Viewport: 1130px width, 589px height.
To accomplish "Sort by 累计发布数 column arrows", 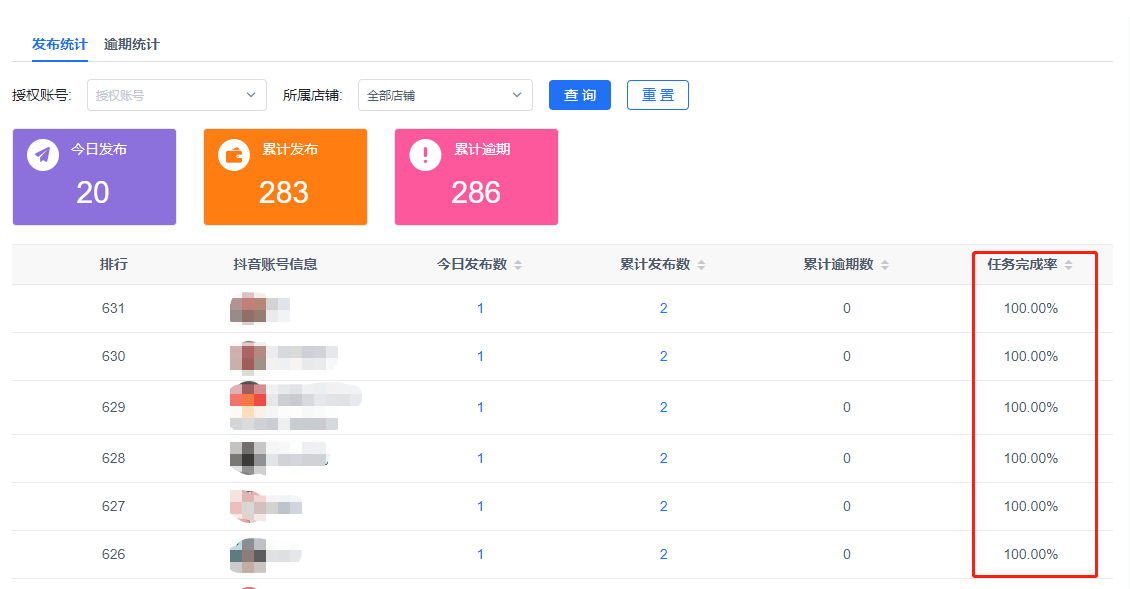I will coord(701,265).
